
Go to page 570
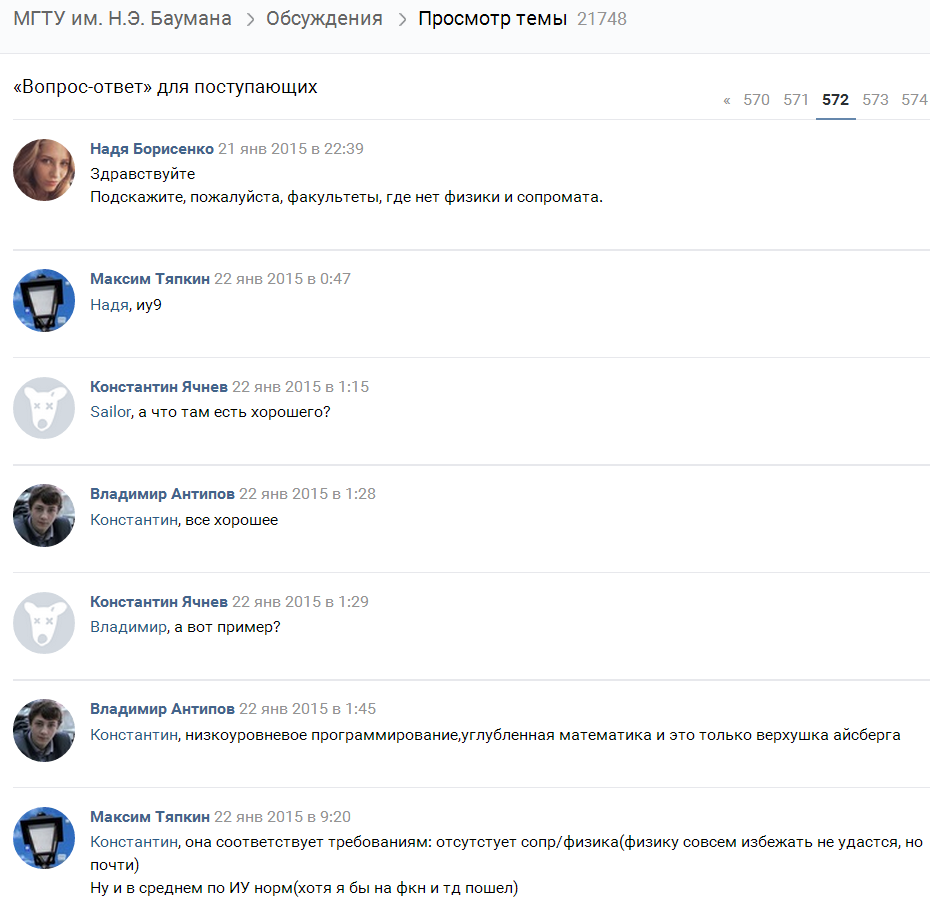756,100
